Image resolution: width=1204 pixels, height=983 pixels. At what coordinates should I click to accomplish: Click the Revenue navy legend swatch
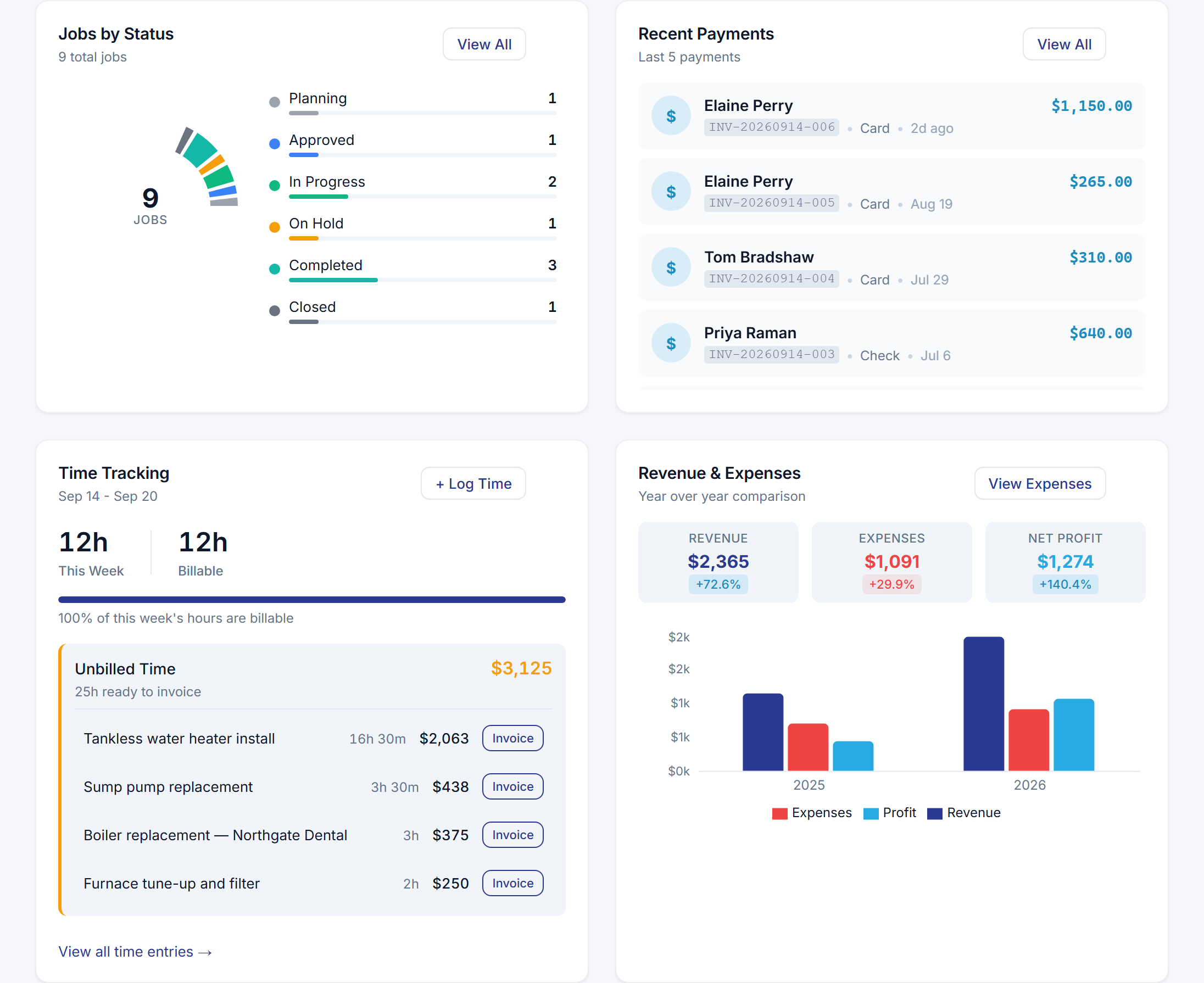coord(935,814)
